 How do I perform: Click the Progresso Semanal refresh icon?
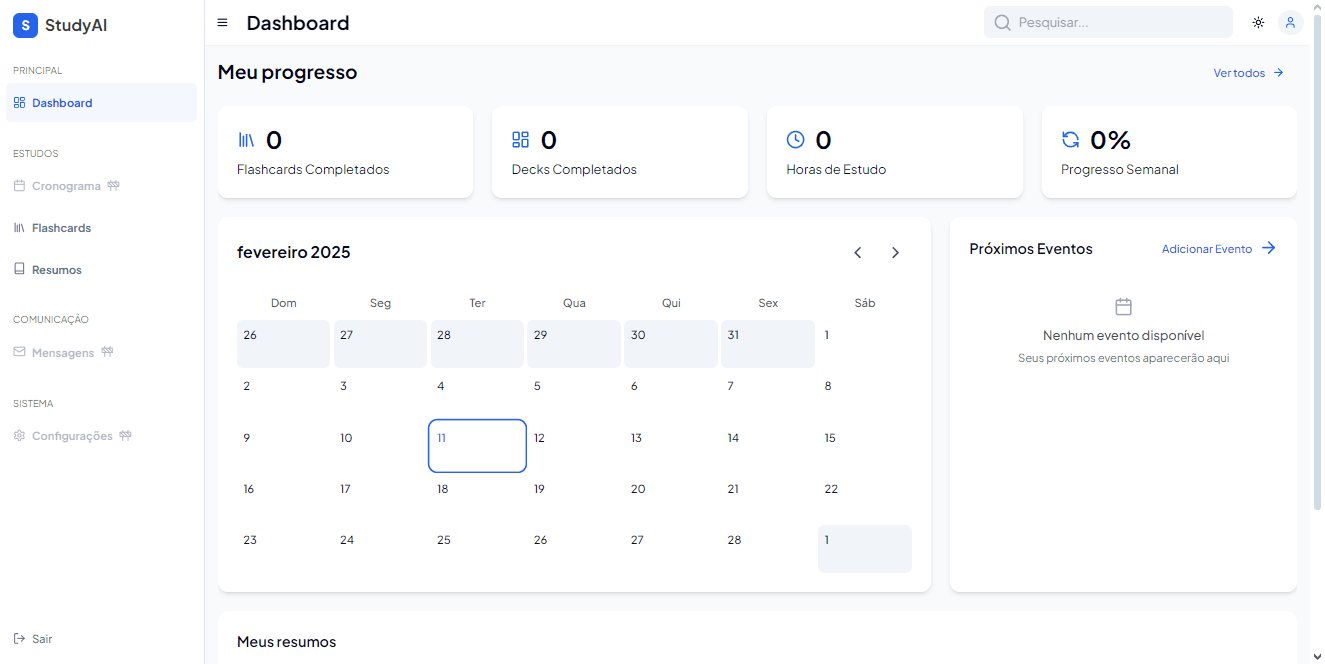[x=1071, y=139]
